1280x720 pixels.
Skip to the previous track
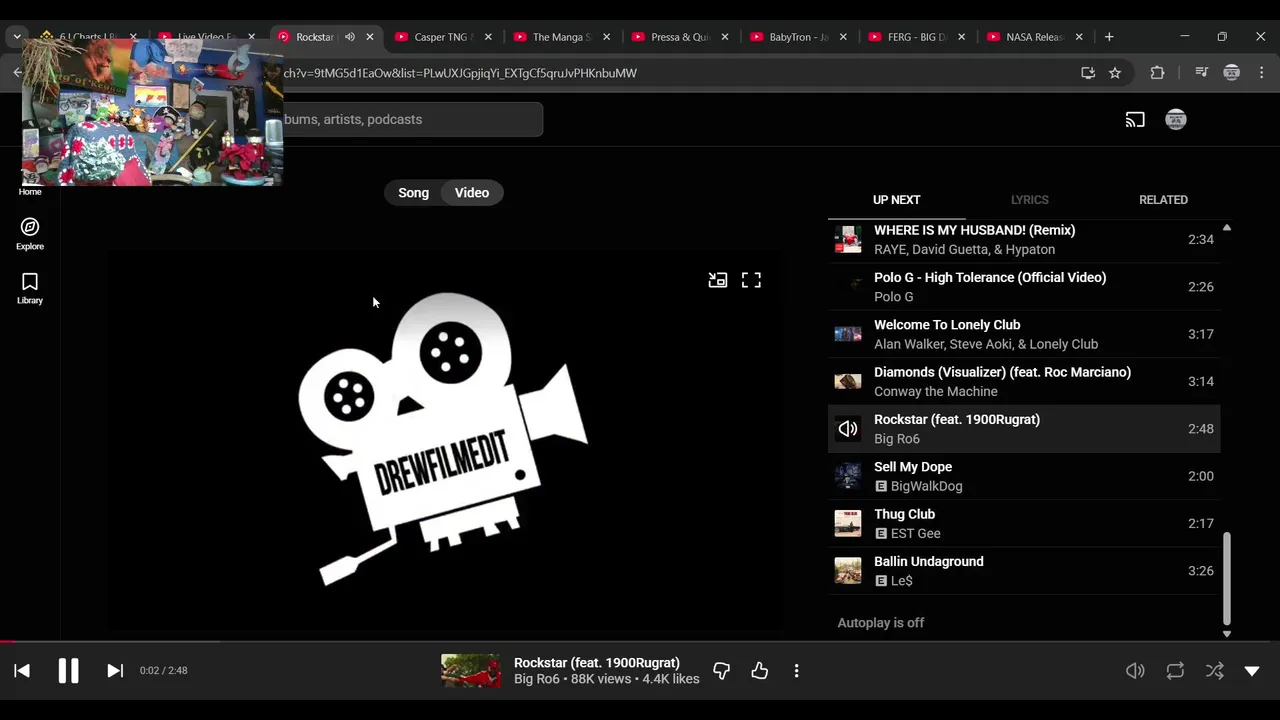click(x=22, y=671)
